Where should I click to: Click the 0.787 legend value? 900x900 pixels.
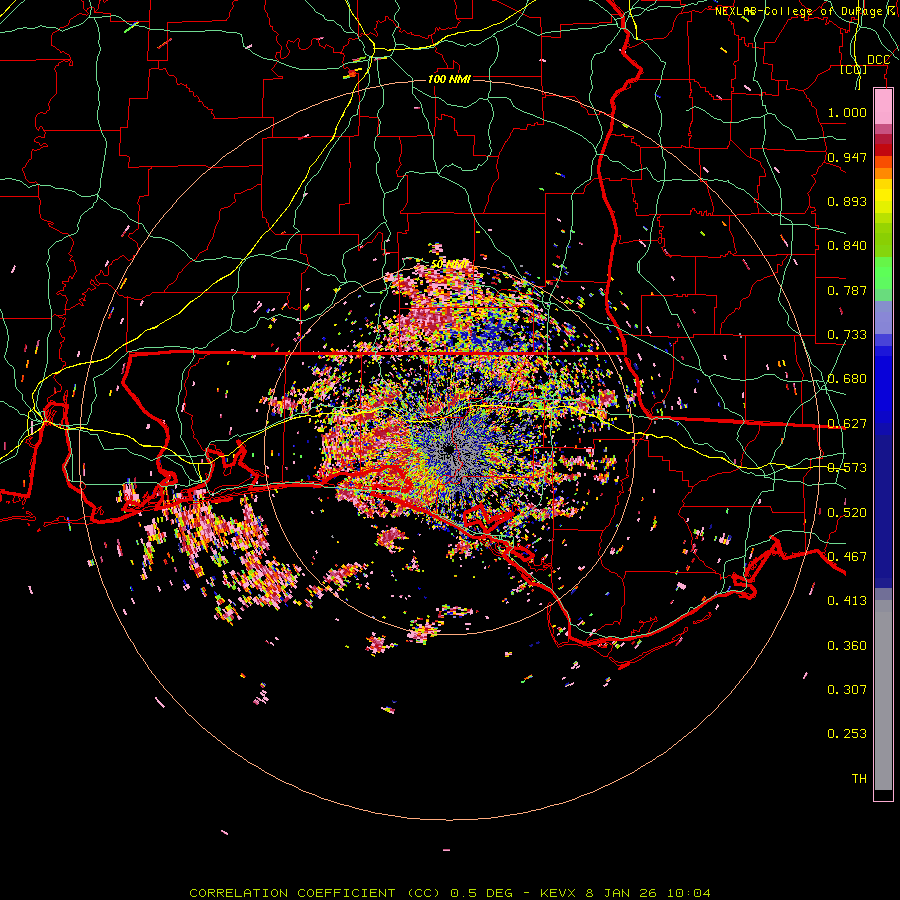tap(847, 290)
